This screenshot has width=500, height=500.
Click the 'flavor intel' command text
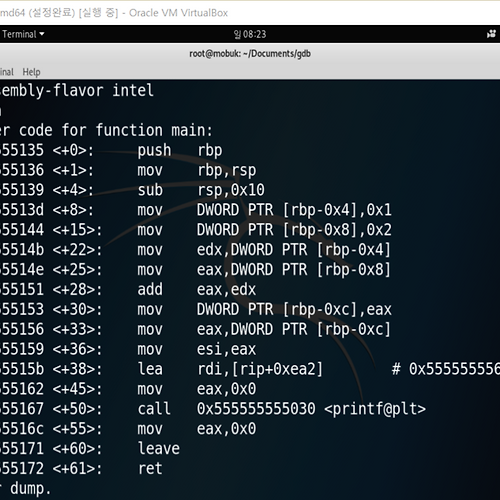point(103,91)
